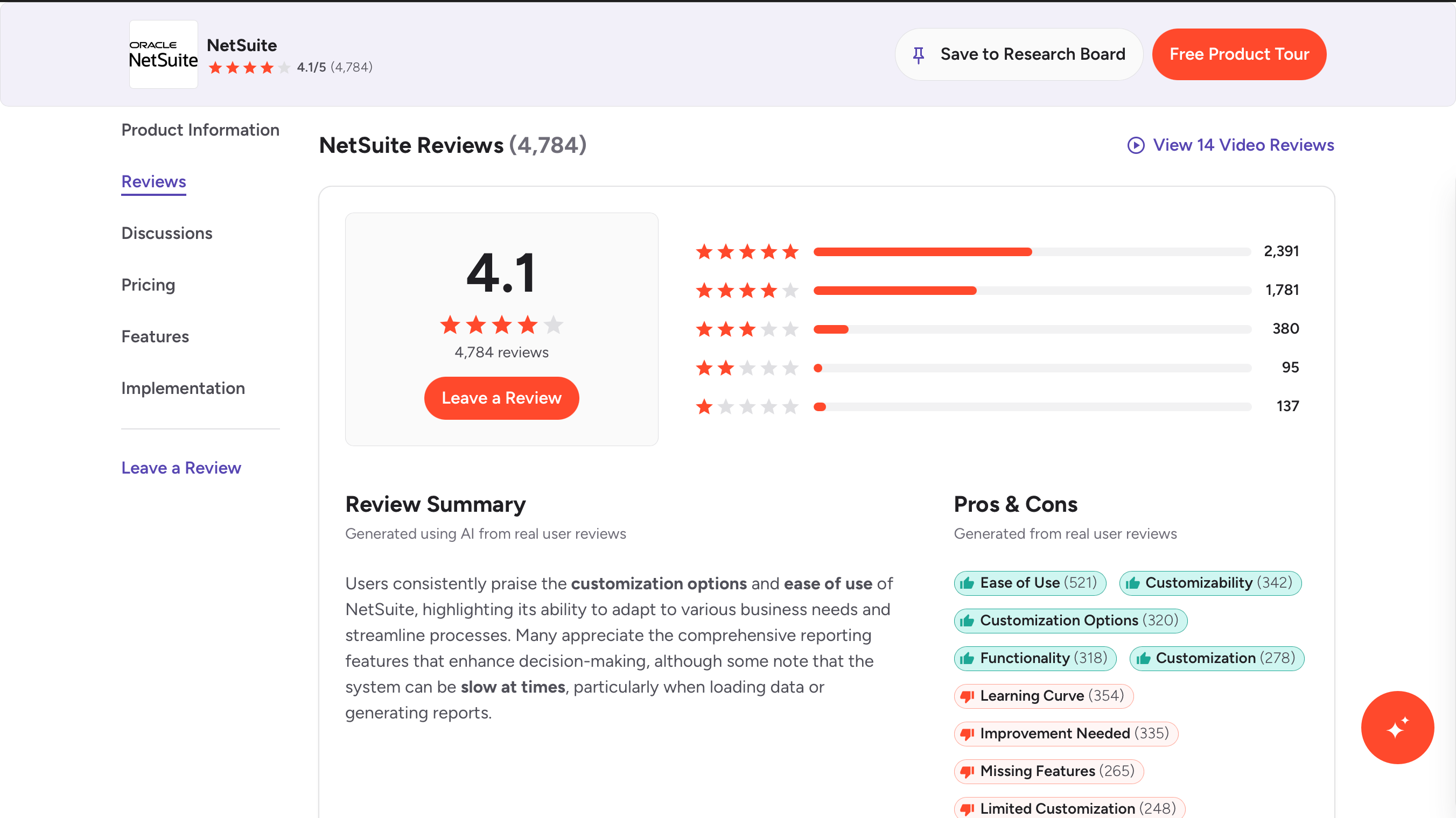Click the thumbs-down icon on Missing Features
Image resolution: width=1456 pixels, height=818 pixels.
coord(967,772)
